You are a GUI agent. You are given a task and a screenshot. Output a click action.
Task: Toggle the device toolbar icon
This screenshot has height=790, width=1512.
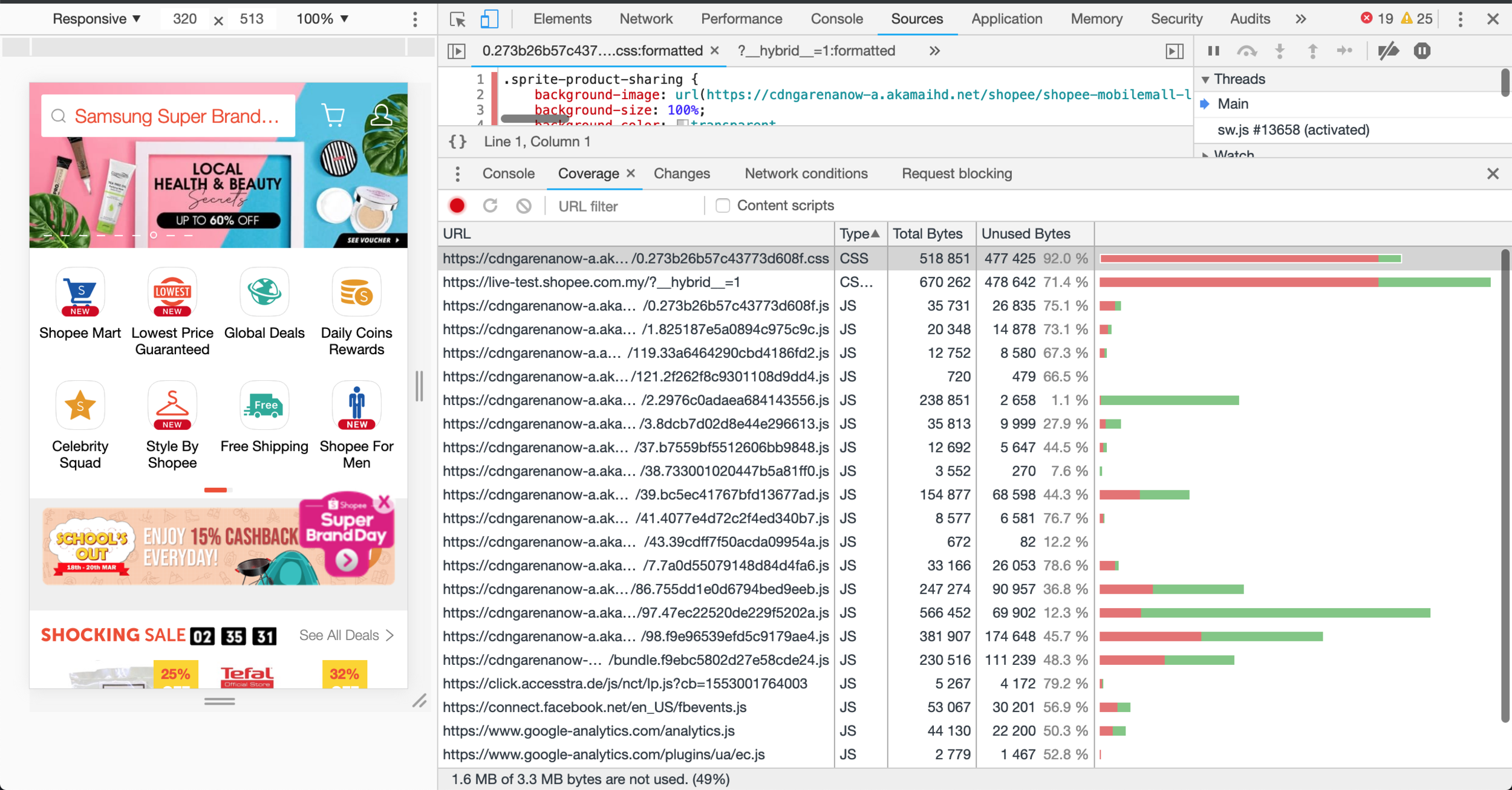(489, 19)
